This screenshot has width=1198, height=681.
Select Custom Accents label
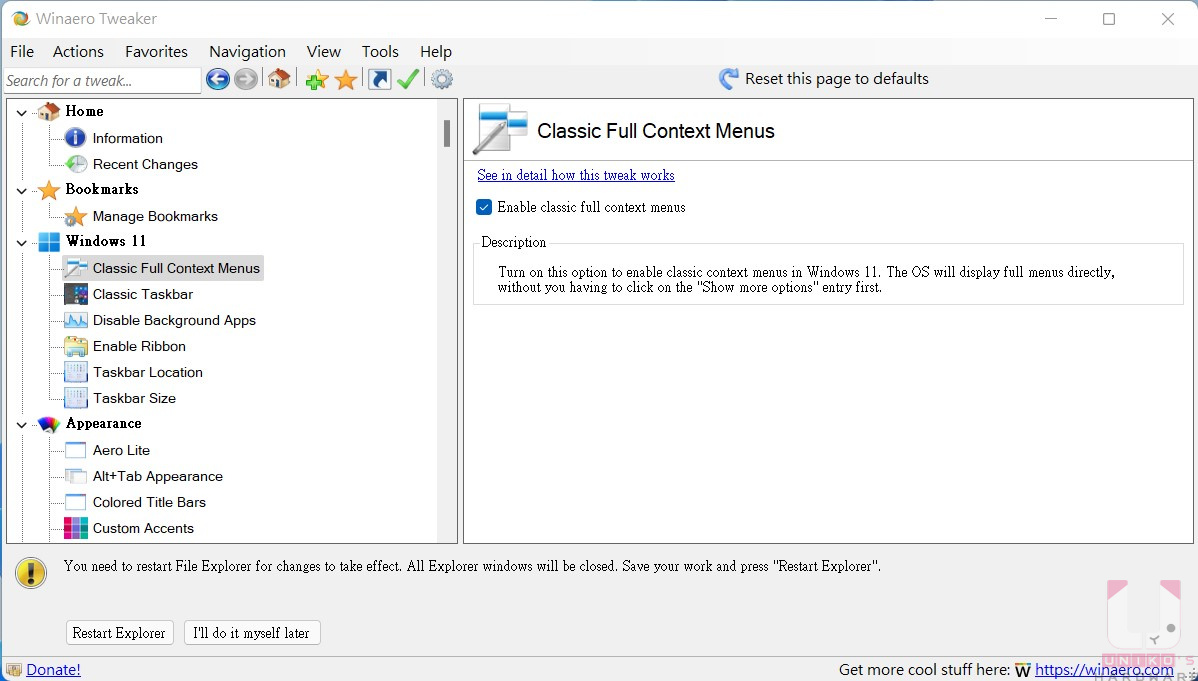[x=143, y=528]
